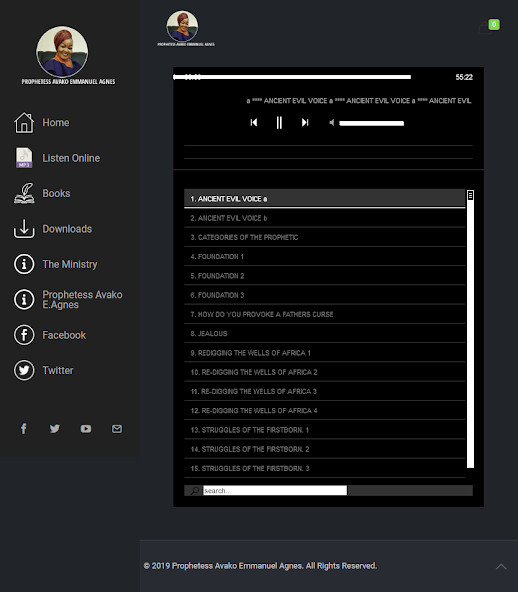Click the sidebar profile photo logo

click(x=62, y=52)
